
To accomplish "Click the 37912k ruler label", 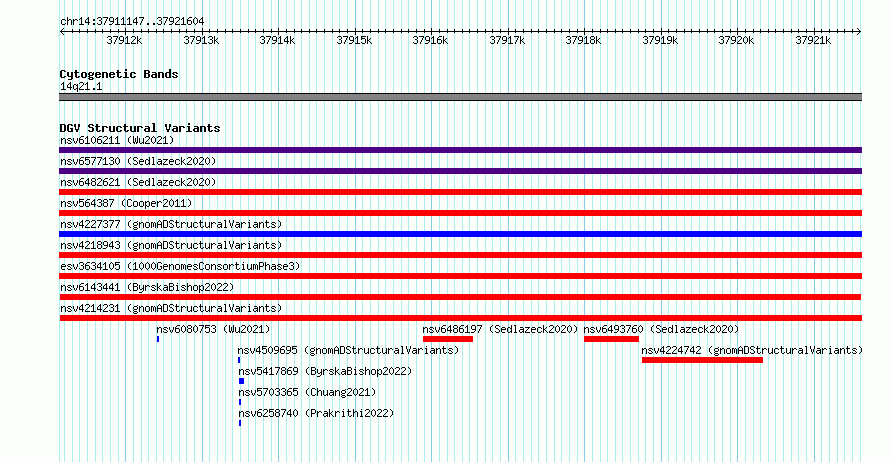I will (x=124, y=40).
